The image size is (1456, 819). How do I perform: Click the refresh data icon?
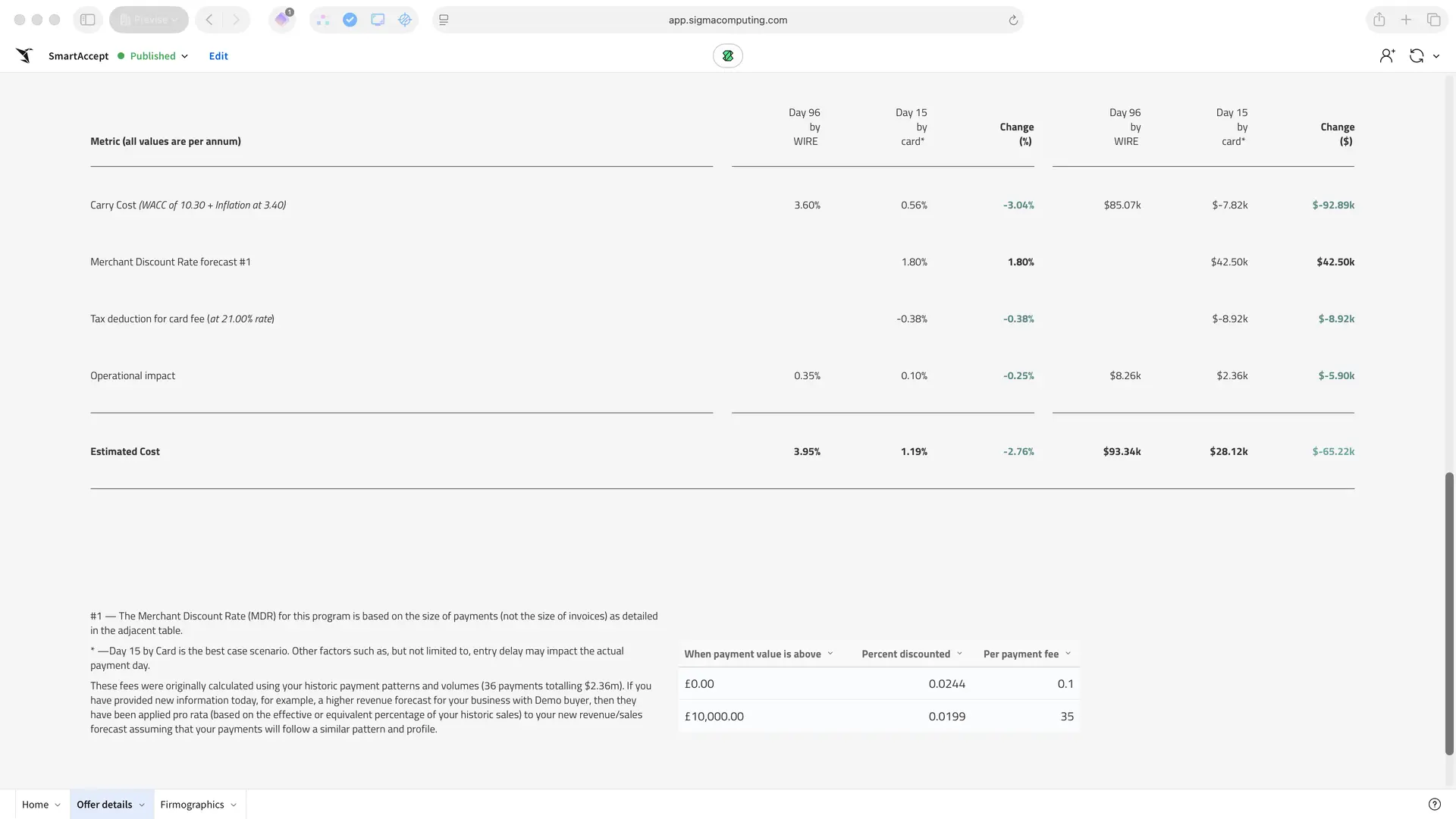(1416, 55)
